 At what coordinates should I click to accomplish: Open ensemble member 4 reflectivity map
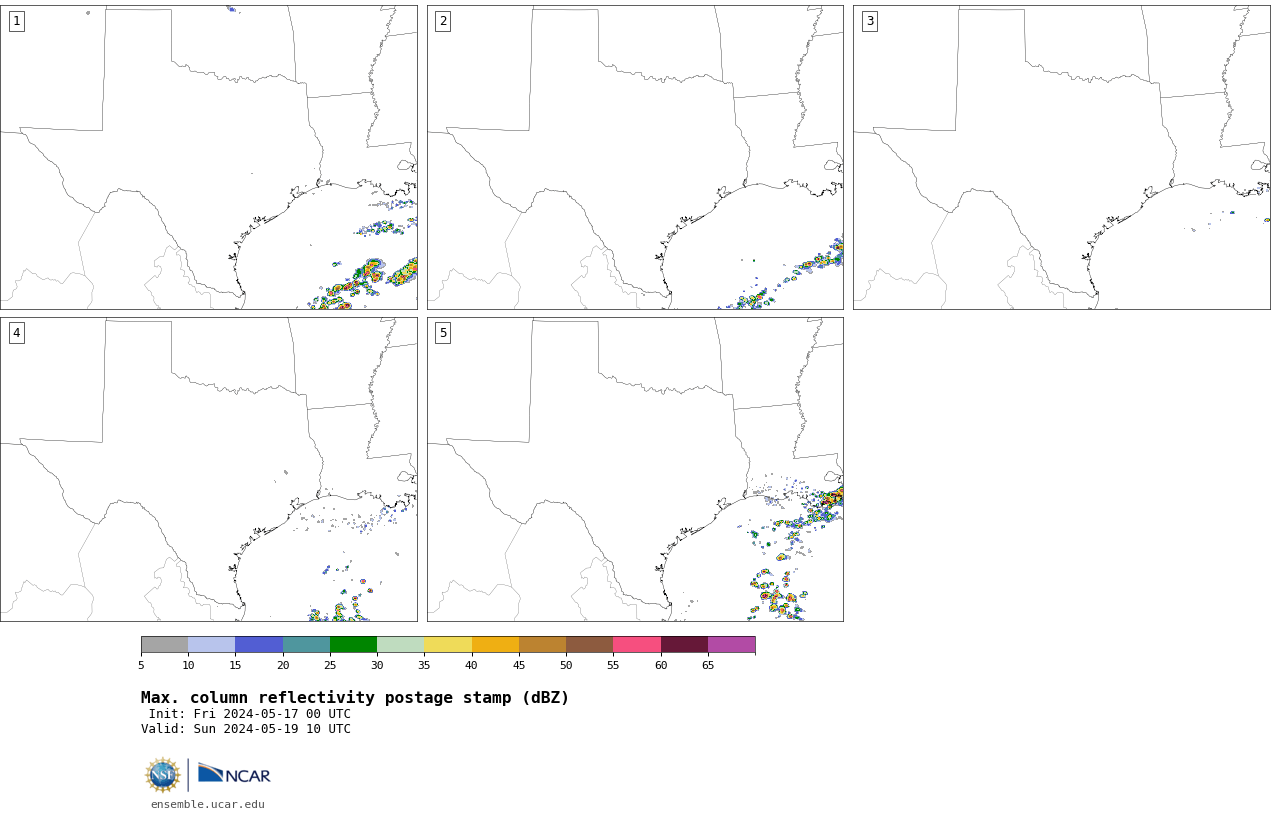click(209, 469)
